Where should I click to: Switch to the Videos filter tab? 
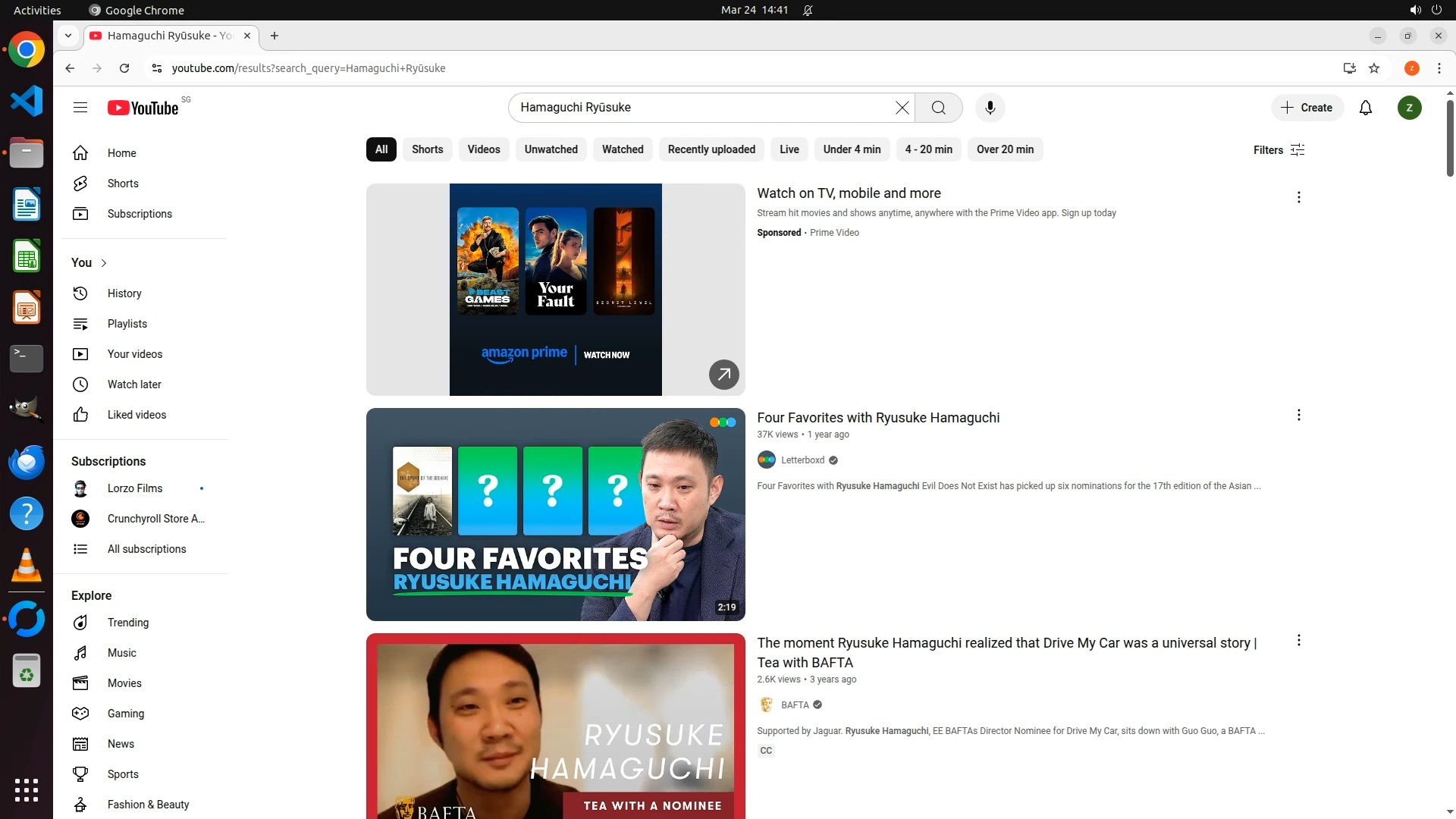tap(483, 149)
